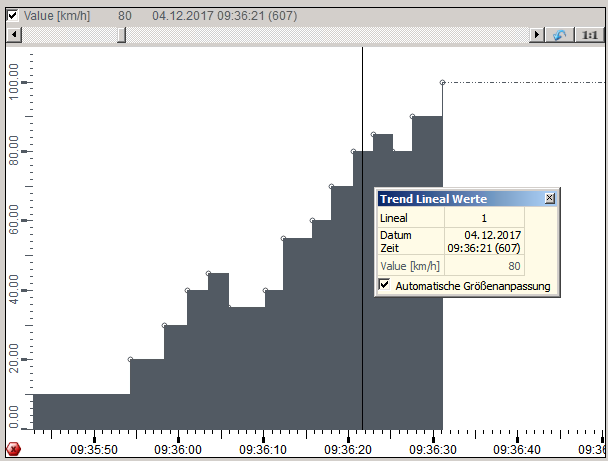This screenshot has width=608, height=461.
Task: Click the 09:36:30 time axis label
Action: [x=434, y=450]
